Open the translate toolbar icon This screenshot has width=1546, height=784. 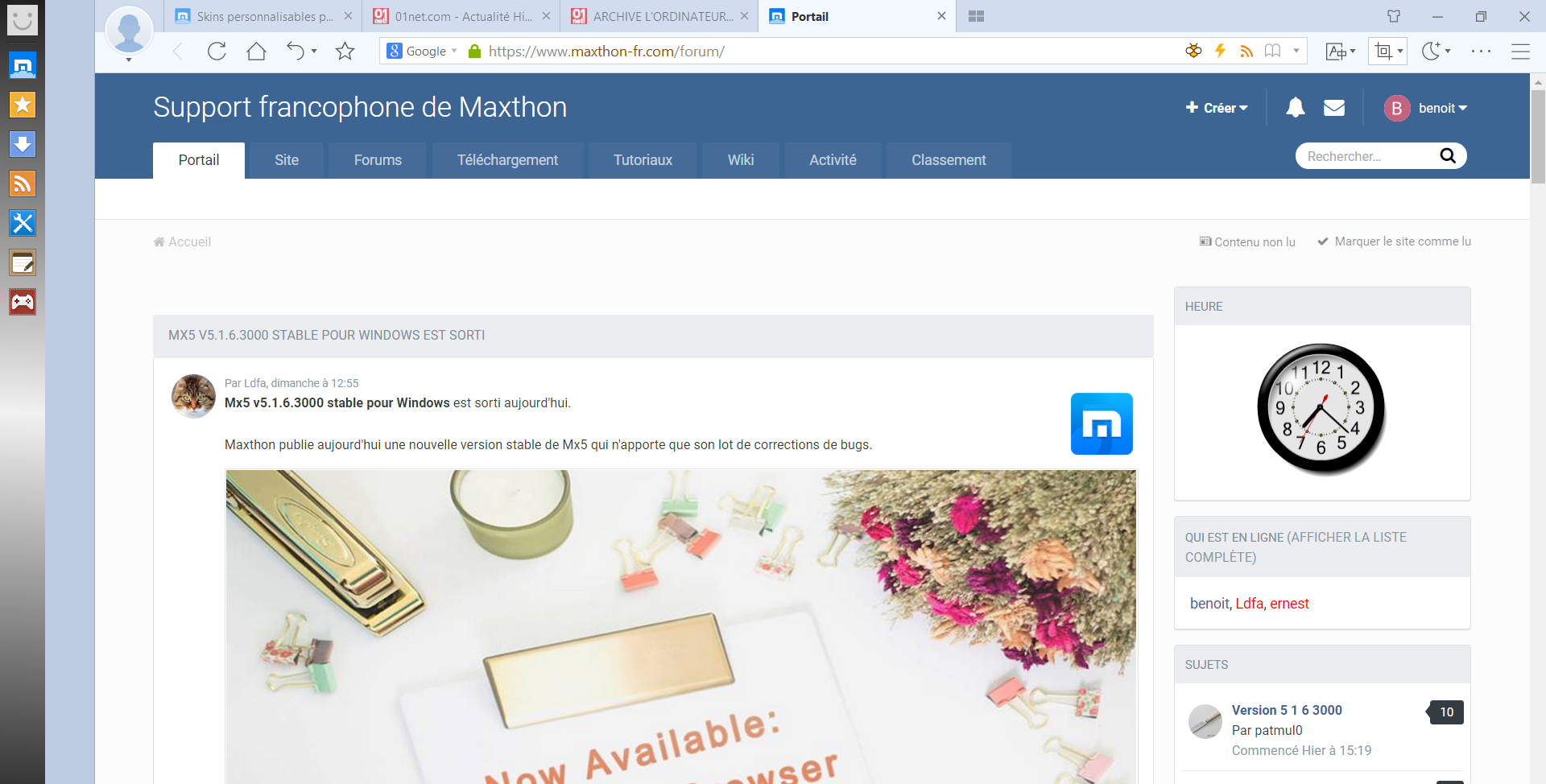coord(1336,52)
